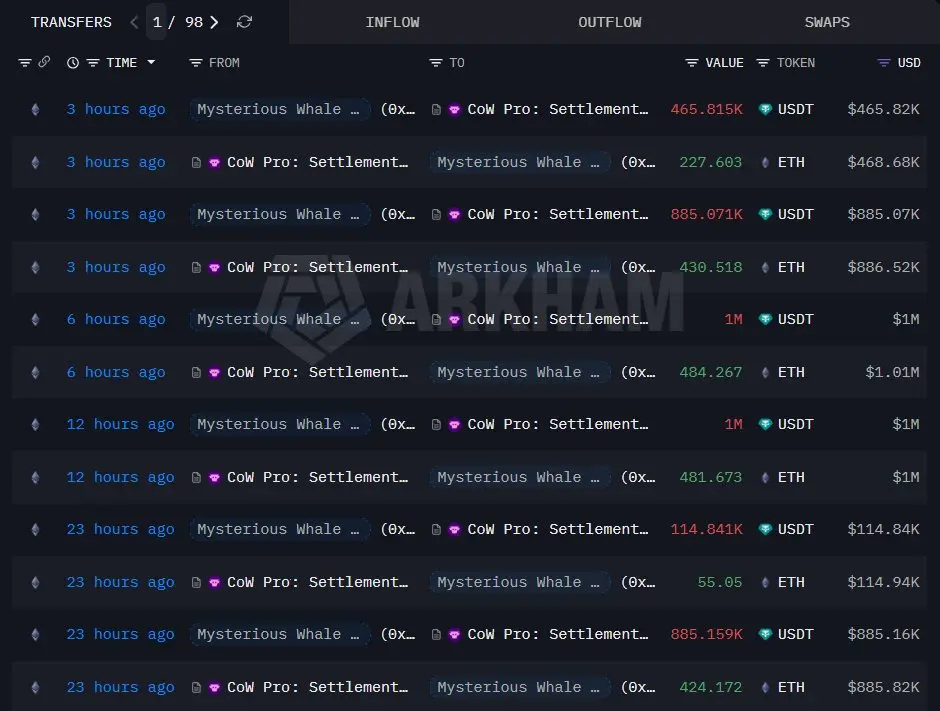Open the TRANSFERS tab
The height and width of the screenshot is (711, 940).
pos(71,22)
